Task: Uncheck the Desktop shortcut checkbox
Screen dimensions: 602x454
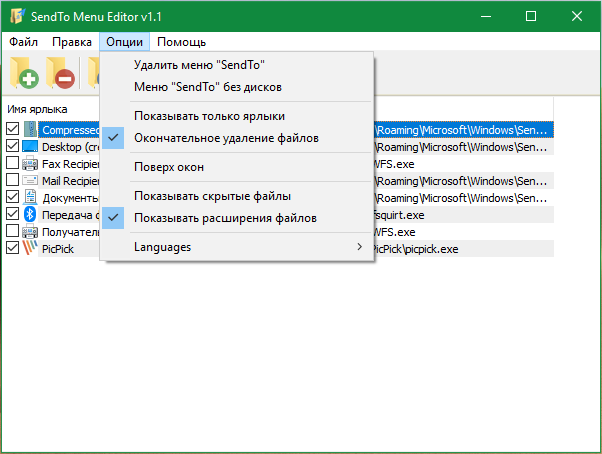Action: pyautogui.click(x=12, y=146)
